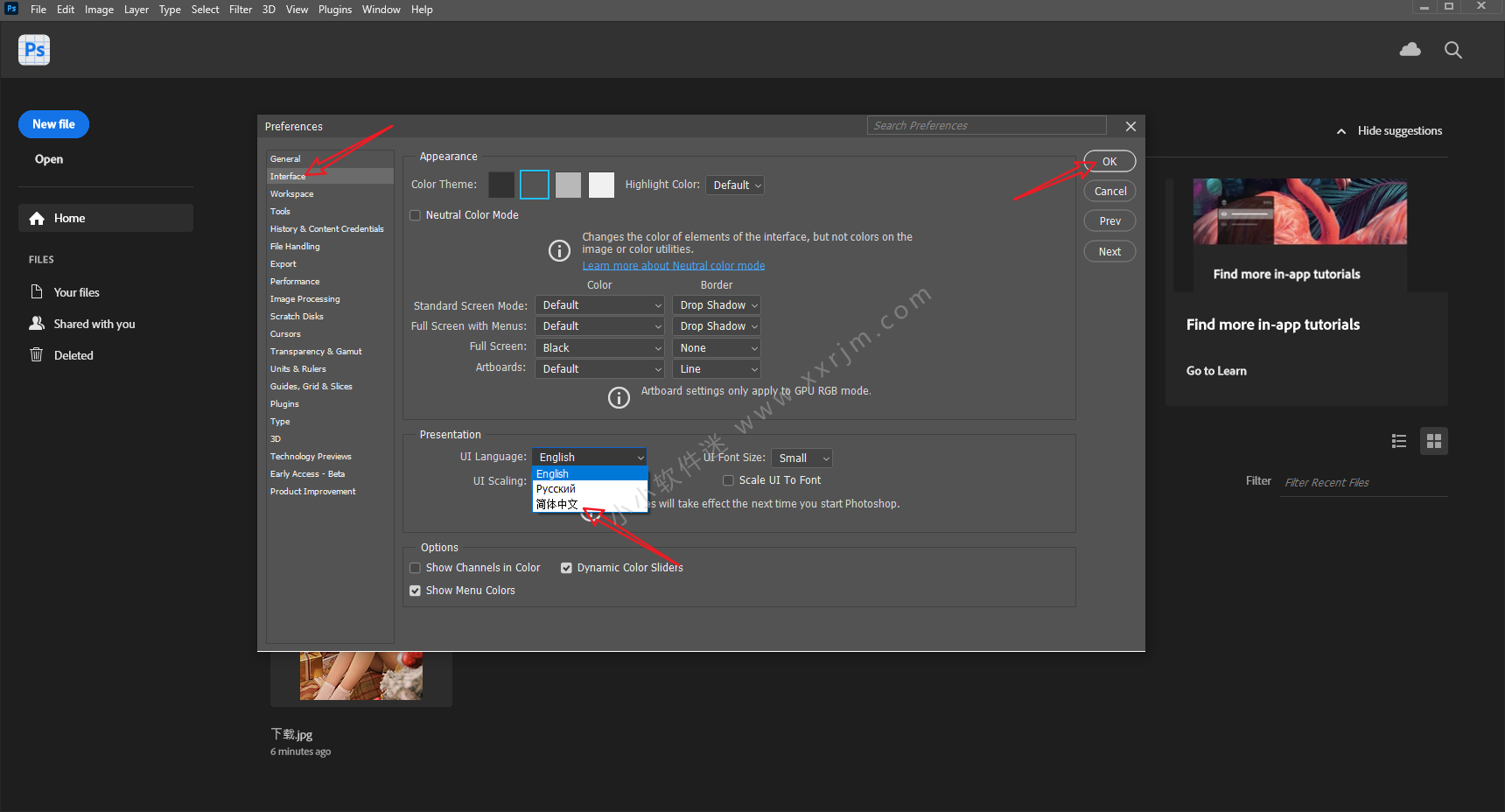Open Standard Screen Mode border dropdown
The image size is (1505, 812).
(x=717, y=305)
